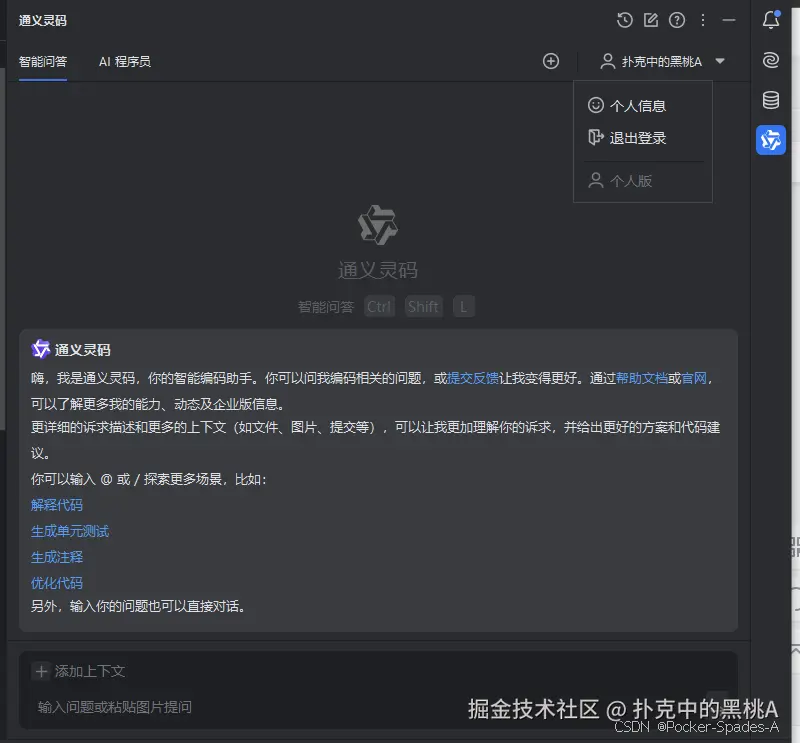The width and height of the screenshot is (800, 743).
Task: Open the spiral icon tool window in sidebar
Action: (x=771, y=60)
